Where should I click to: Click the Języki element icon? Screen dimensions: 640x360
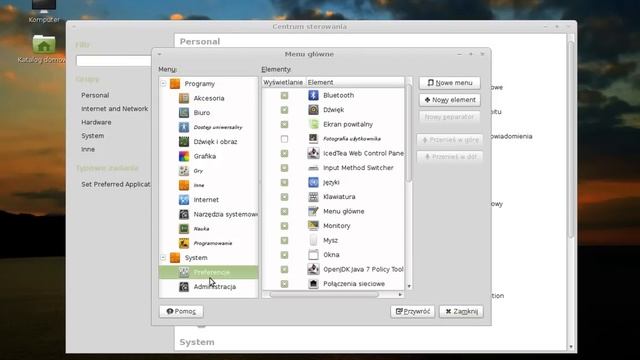[313, 182]
